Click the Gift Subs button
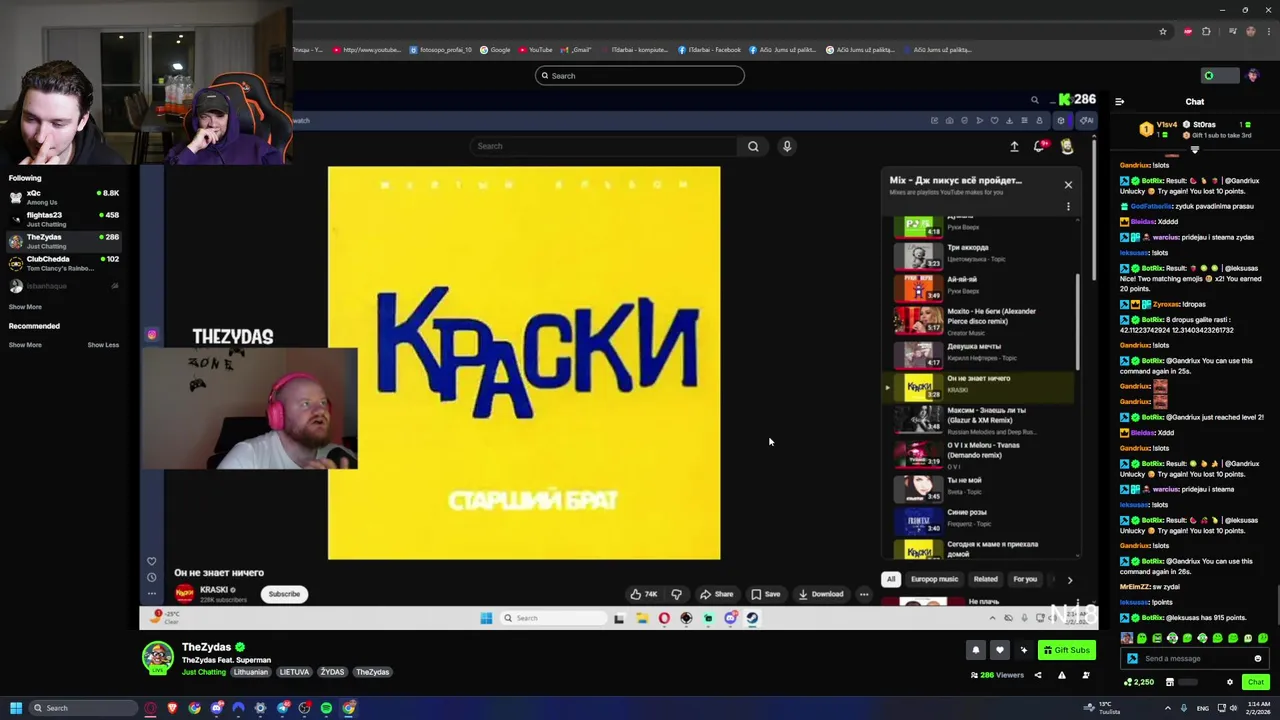 point(1066,650)
